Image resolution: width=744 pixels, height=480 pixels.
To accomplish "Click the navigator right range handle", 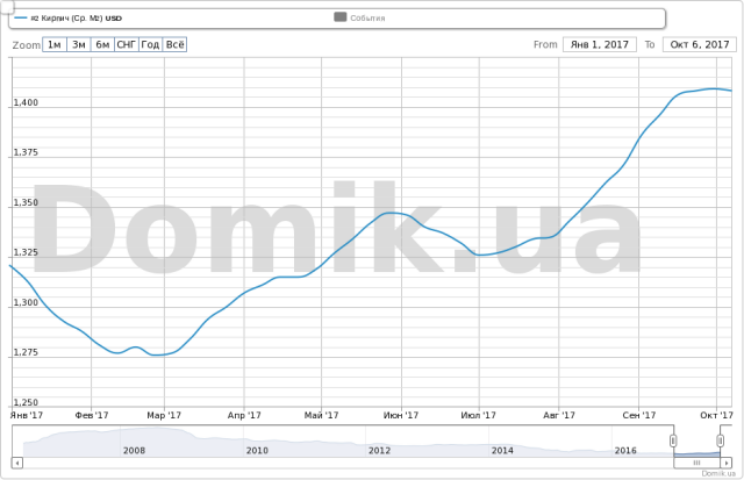I will coord(720,441).
